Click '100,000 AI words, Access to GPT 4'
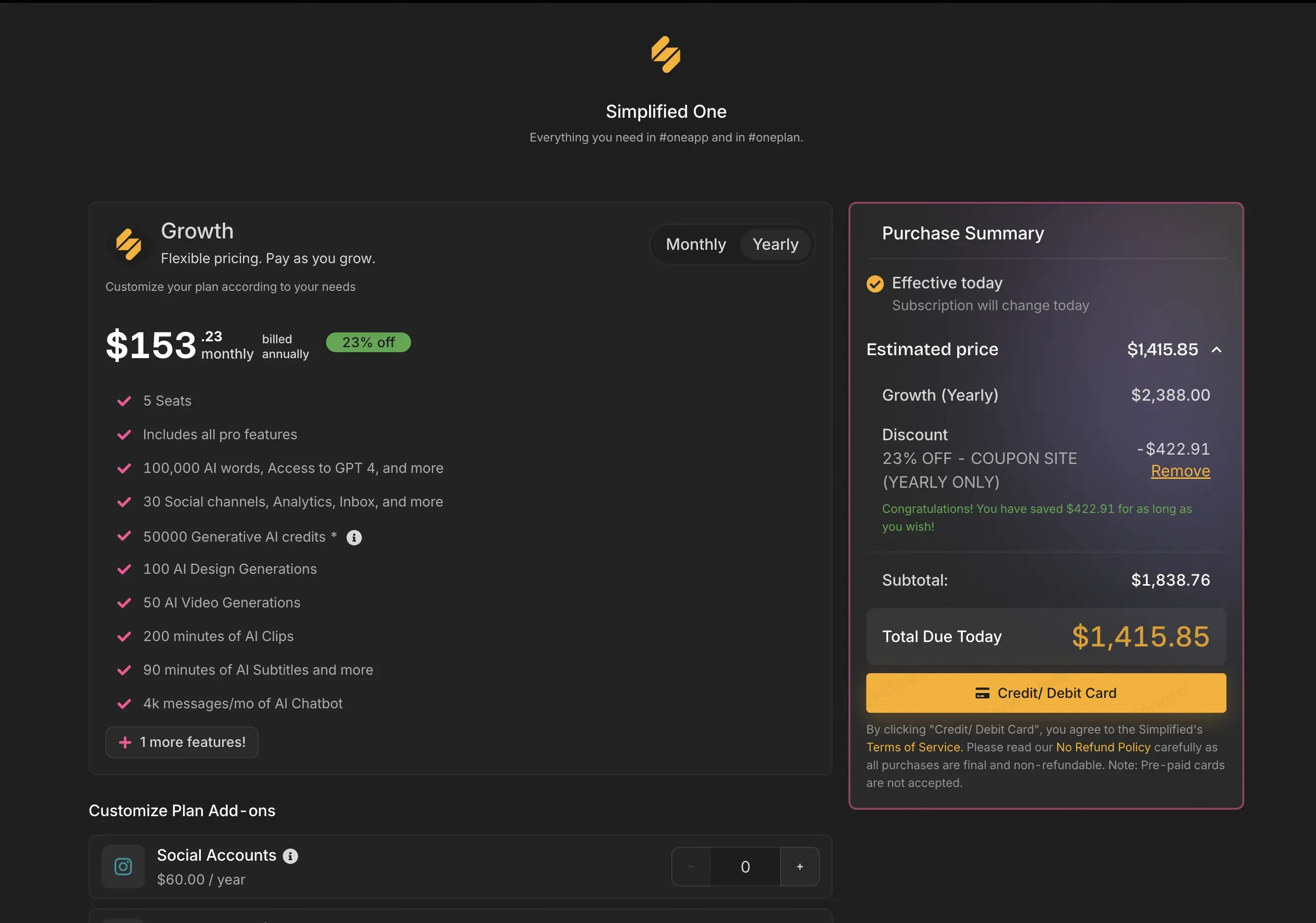The image size is (1316, 923). click(293, 468)
